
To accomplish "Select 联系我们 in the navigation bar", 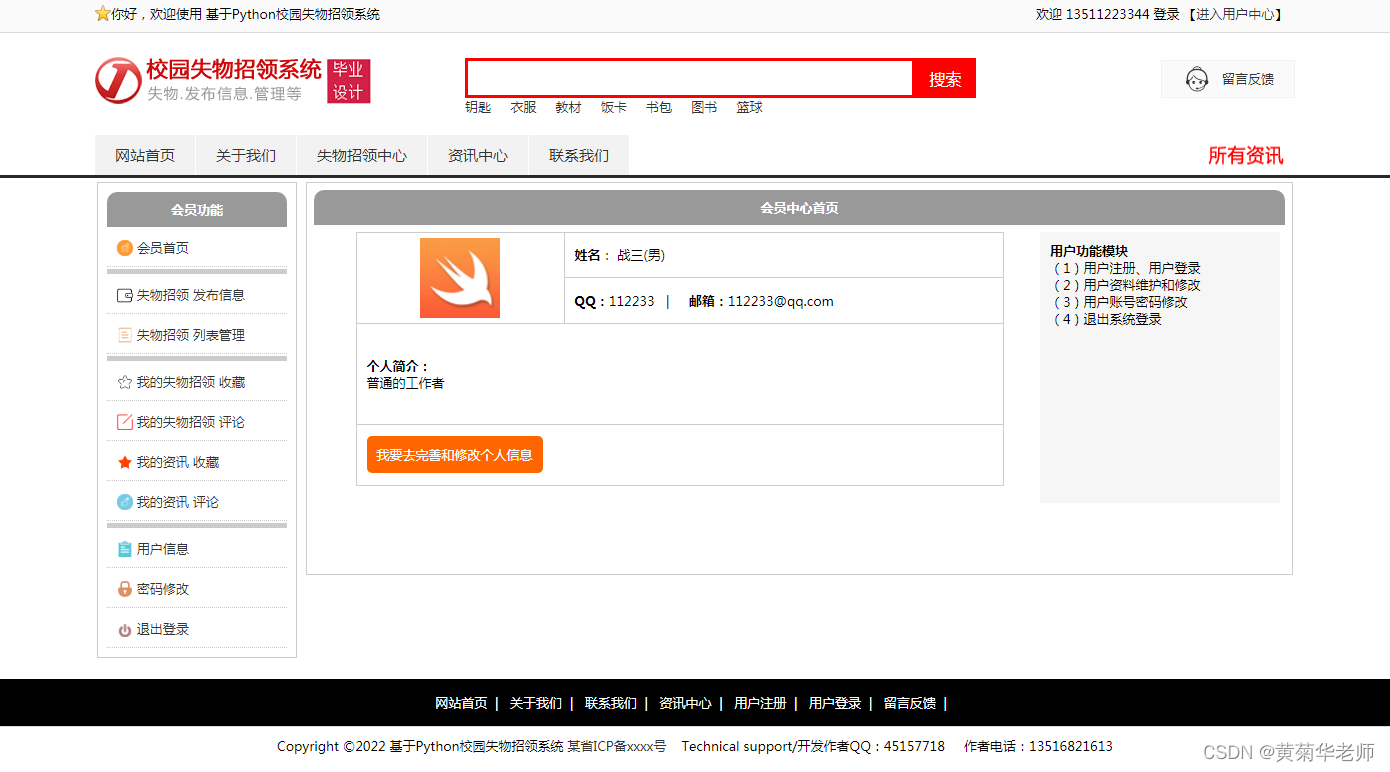I will click(578, 155).
